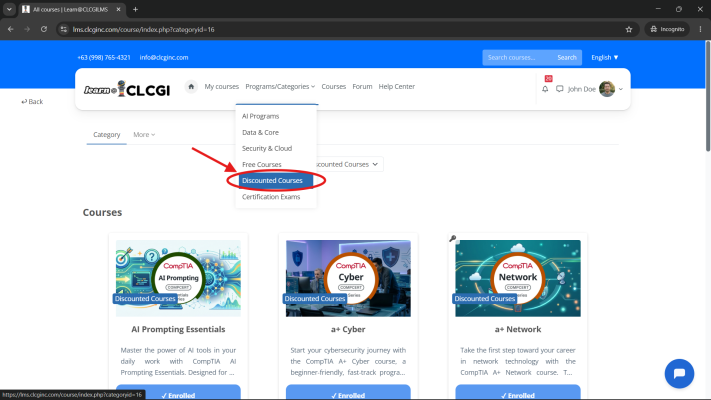This screenshot has width=711, height=400.
Task: Open Chrome three-dot menu
Action: point(700,29)
